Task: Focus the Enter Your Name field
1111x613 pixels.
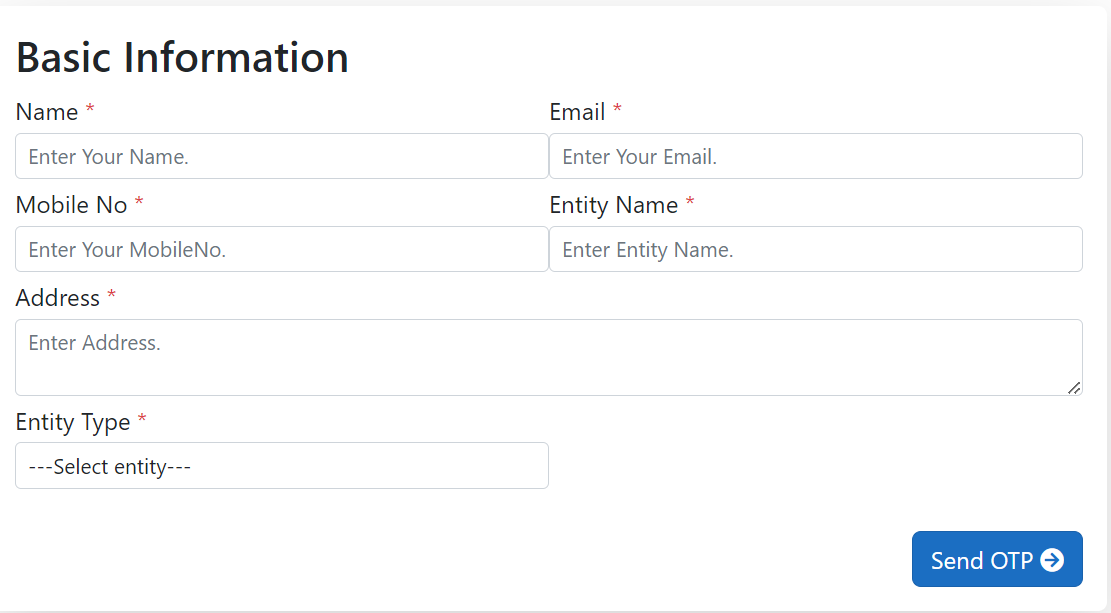Action: [282, 156]
